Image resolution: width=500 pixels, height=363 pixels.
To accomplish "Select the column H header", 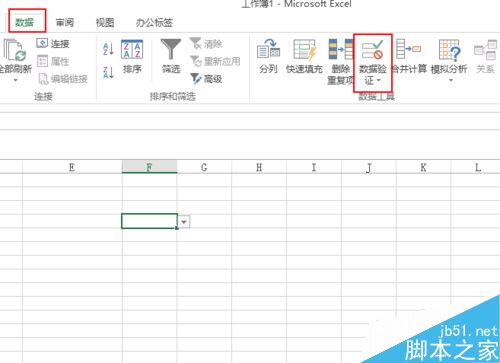I will point(259,167).
